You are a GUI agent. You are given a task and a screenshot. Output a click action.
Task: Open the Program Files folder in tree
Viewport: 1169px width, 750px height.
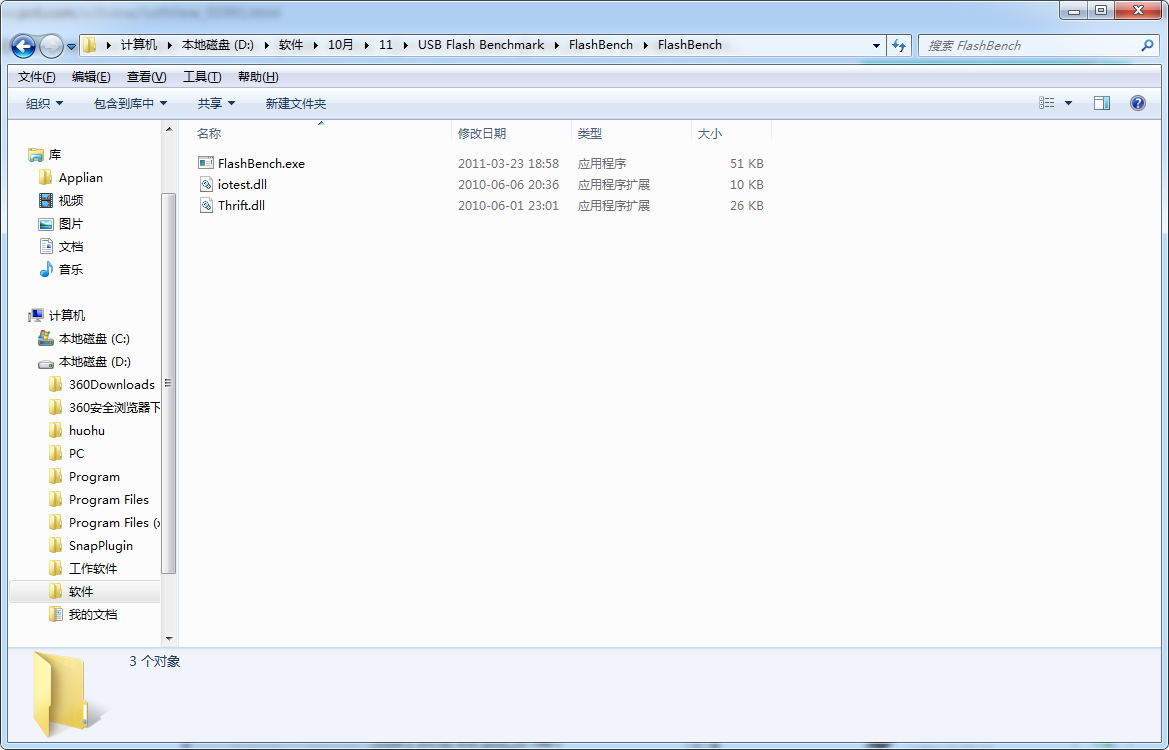tap(109, 500)
